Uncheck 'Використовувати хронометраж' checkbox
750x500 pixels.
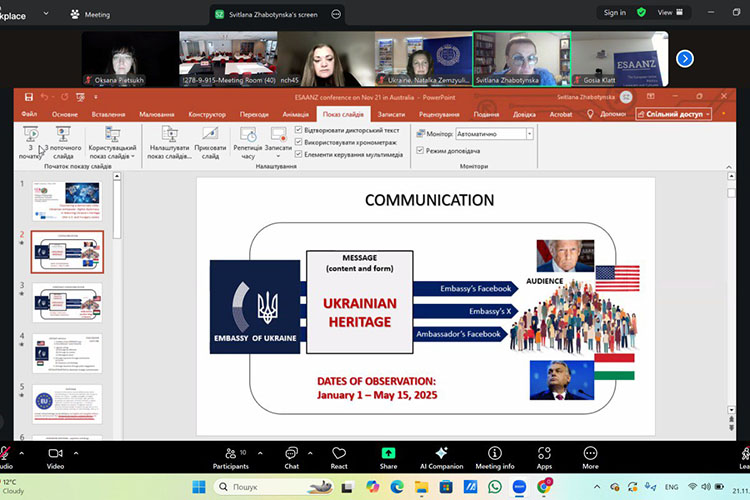click(x=299, y=142)
